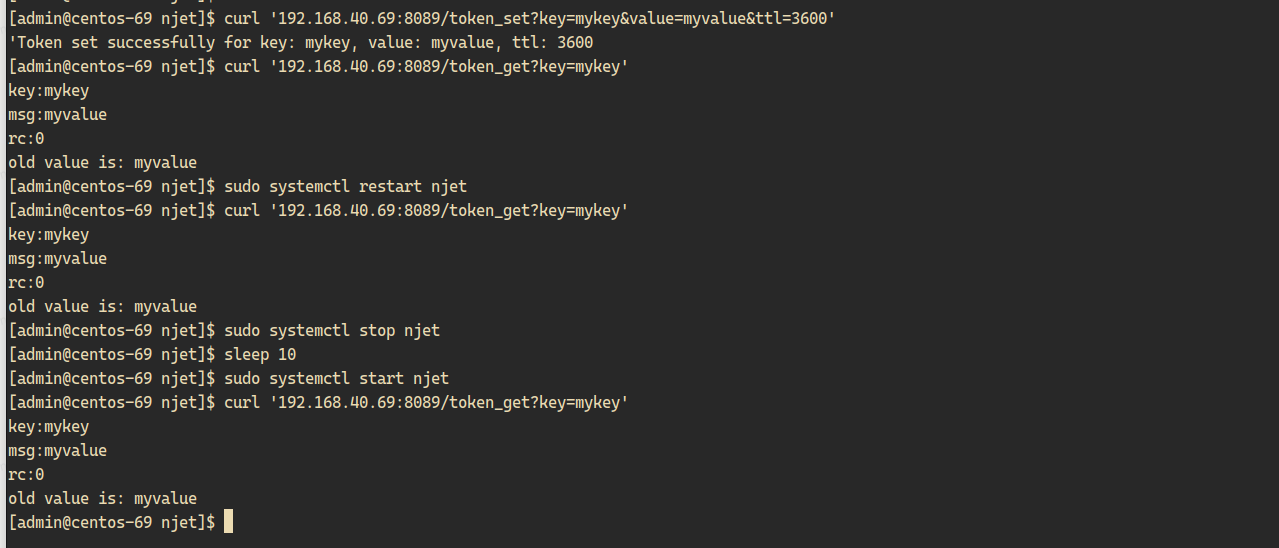The image size is (1279, 548).
Task: Click the '[admin@centos-69 njet]$' prompt on the last line
Action: [111, 522]
